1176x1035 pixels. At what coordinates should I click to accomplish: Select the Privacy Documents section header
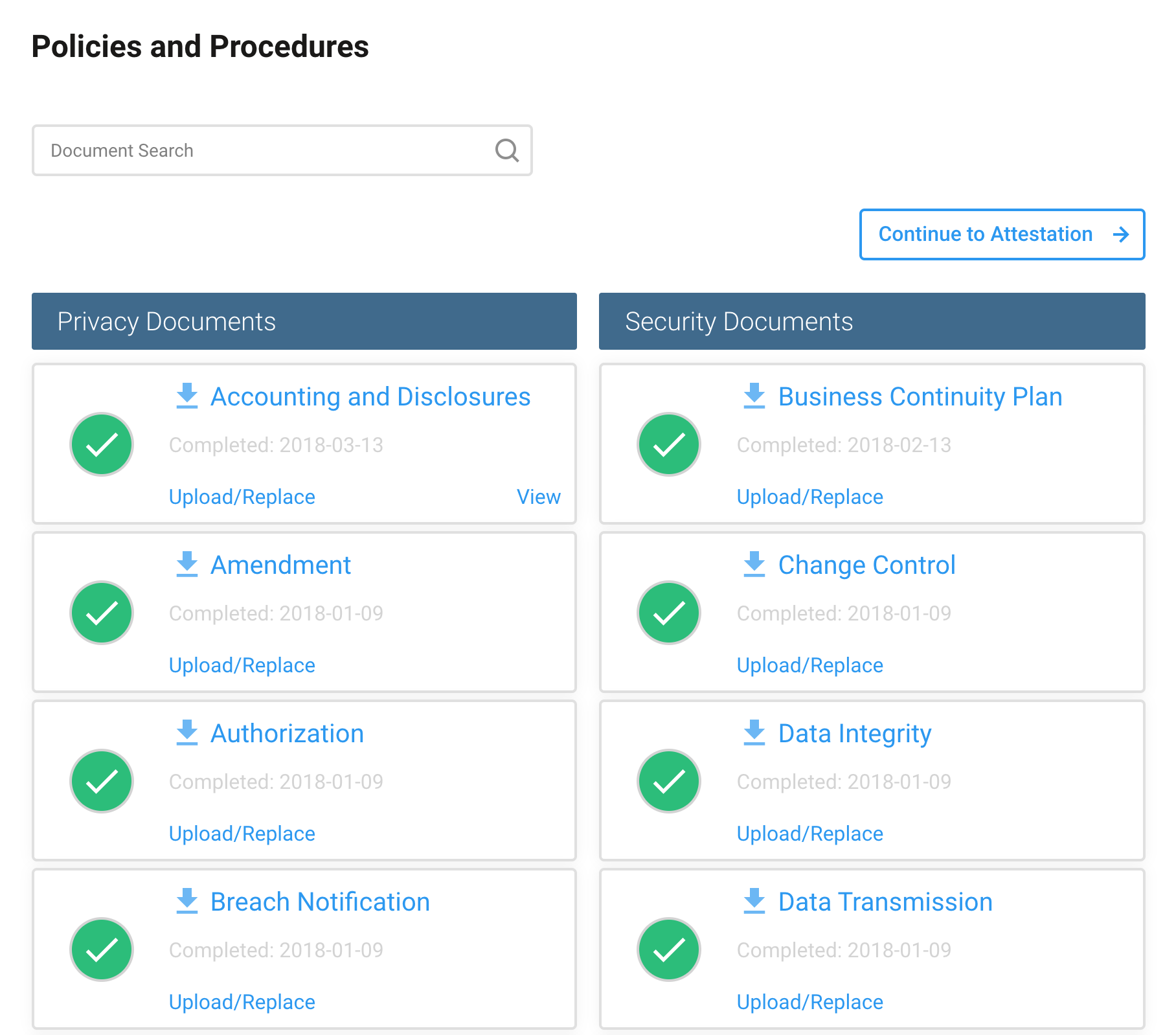[x=304, y=321]
